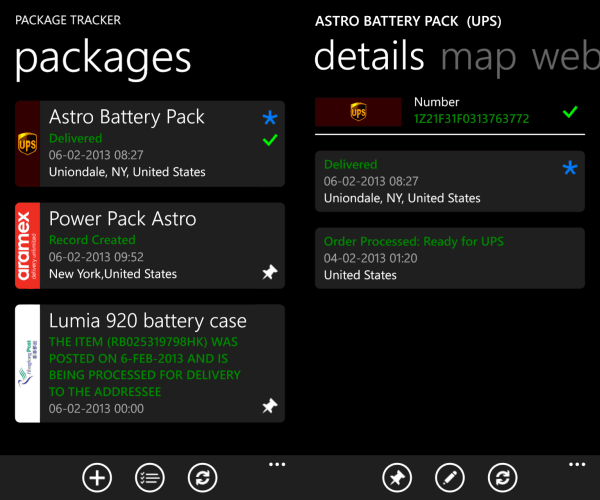Tap the aramex logo on Power Pack Astro card
Image resolution: width=600 pixels, height=500 pixels.
click(28, 246)
